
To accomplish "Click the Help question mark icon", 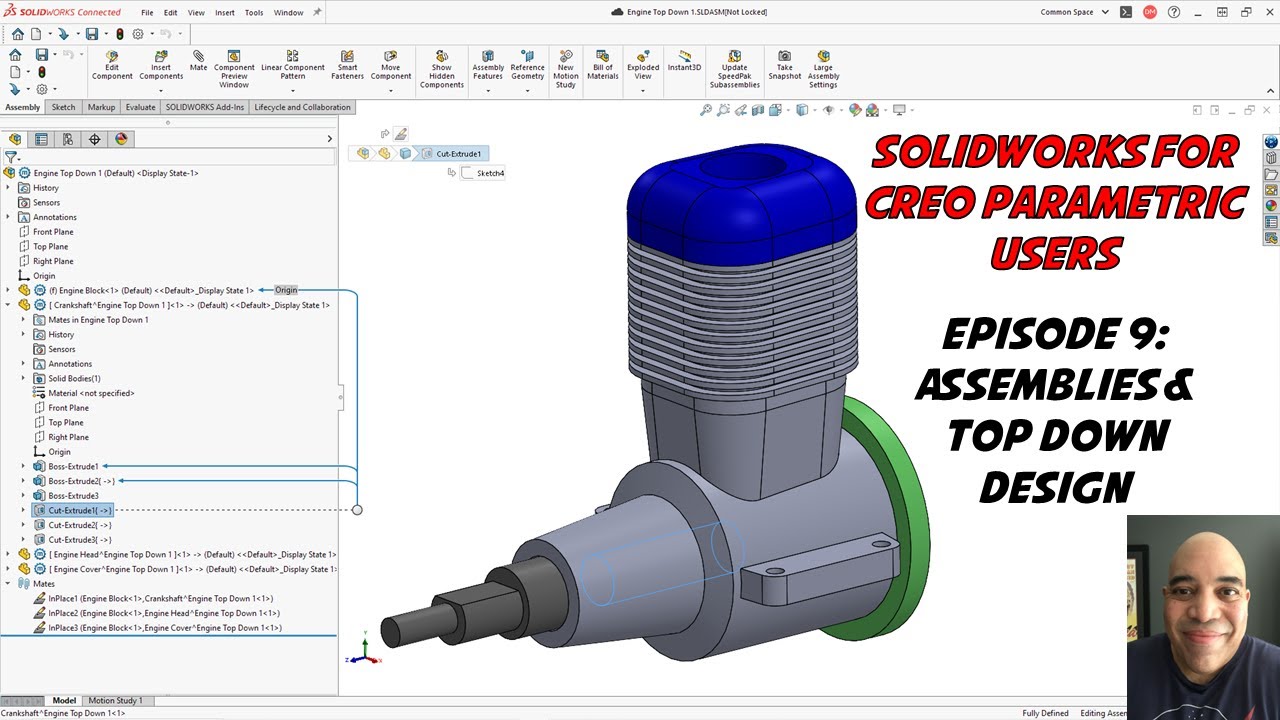I will pyautogui.click(x=1175, y=12).
